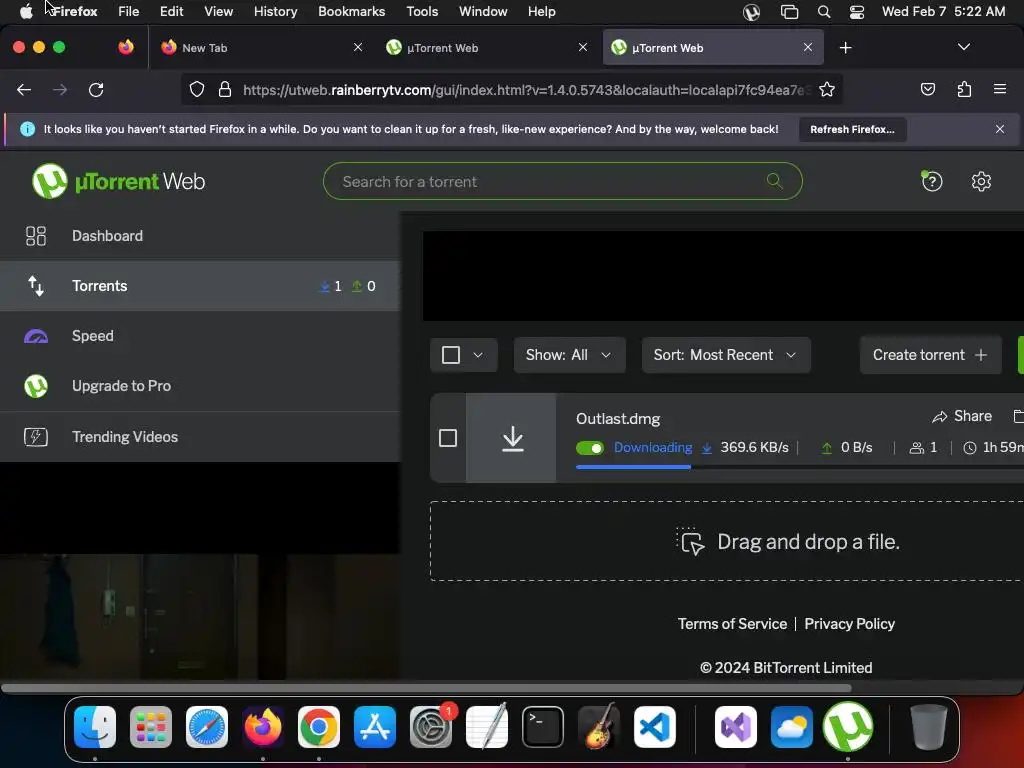Click the Outlast.dmg torrent name

click(x=618, y=419)
